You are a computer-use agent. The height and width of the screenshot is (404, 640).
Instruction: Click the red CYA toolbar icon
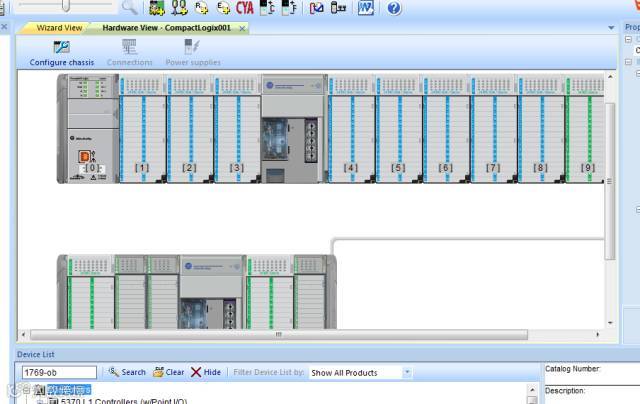(x=245, y=7)
